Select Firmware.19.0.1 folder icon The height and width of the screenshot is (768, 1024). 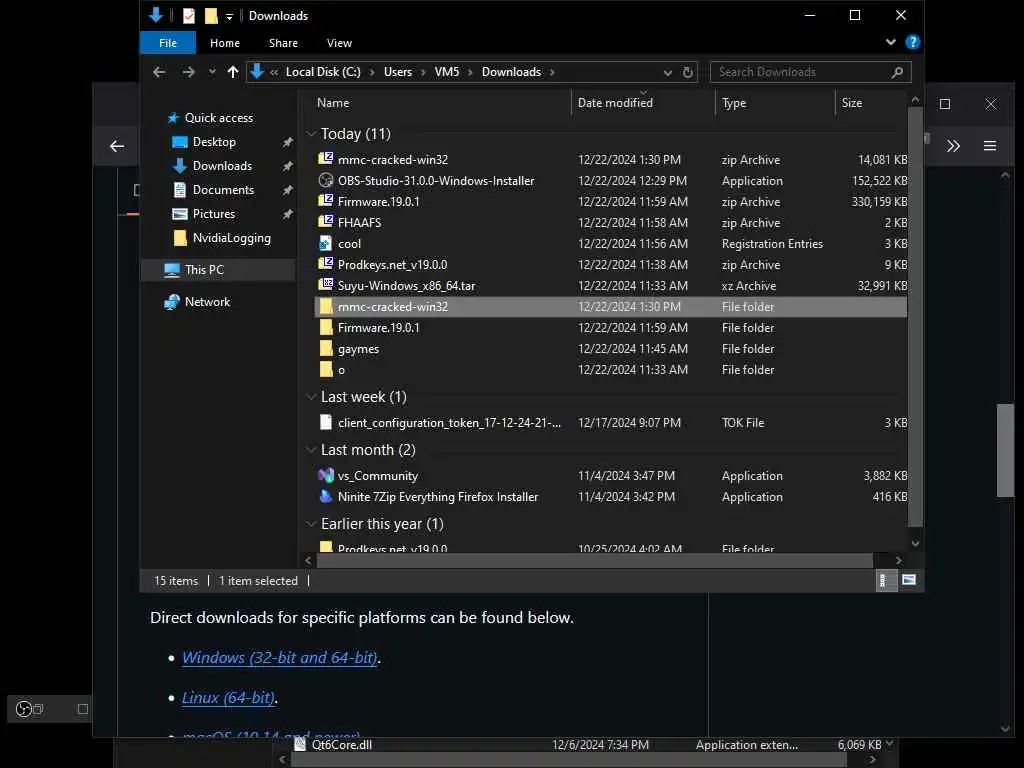click(x=326, y=327)
